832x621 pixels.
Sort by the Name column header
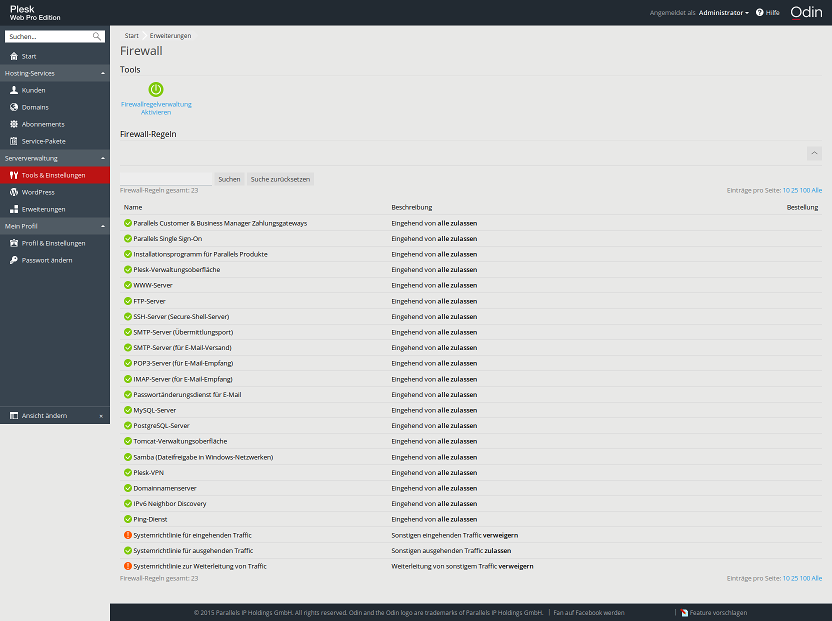pyautogui.click(x=133, y=207)
